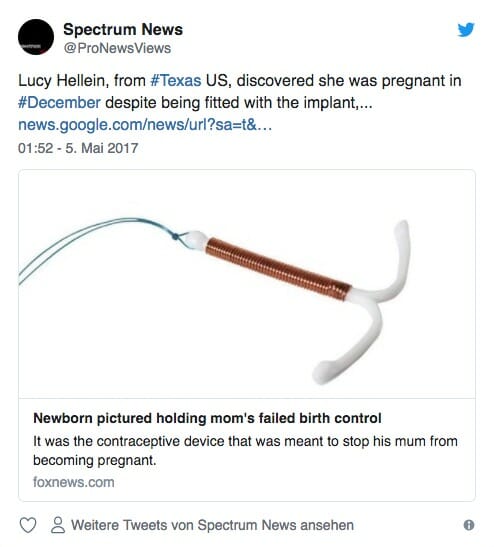Click the IUD image in link card
Screen dimensions: 494x547
(x=247, y=284)
